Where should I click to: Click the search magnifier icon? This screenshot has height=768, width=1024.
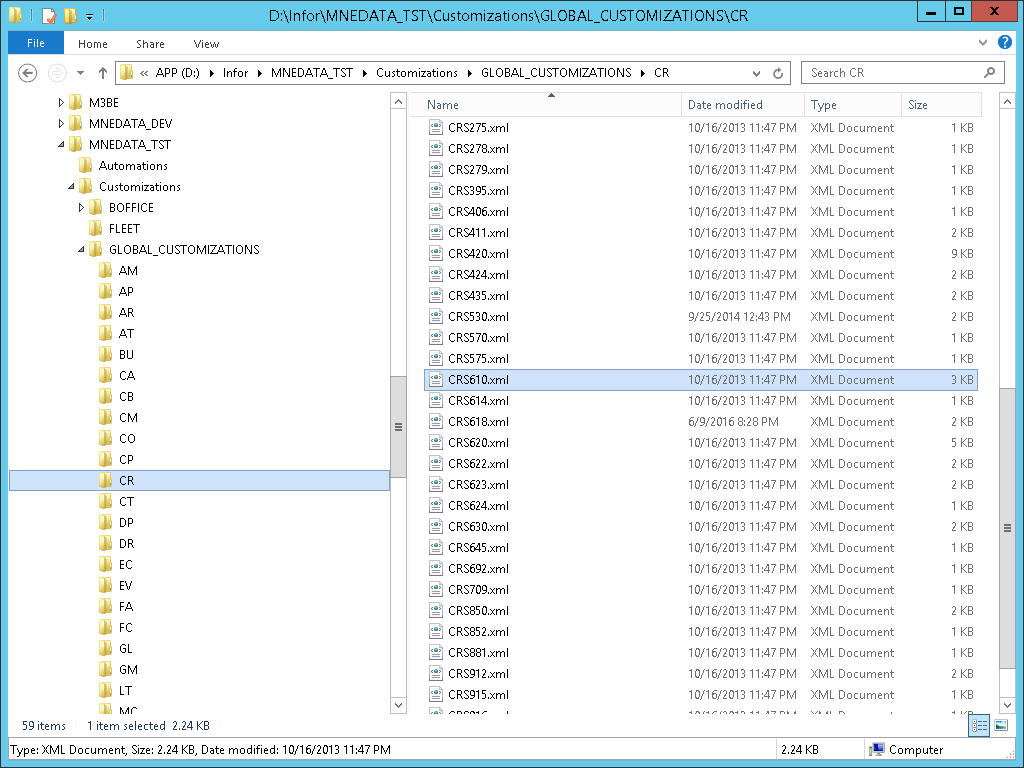click(990, 73)
